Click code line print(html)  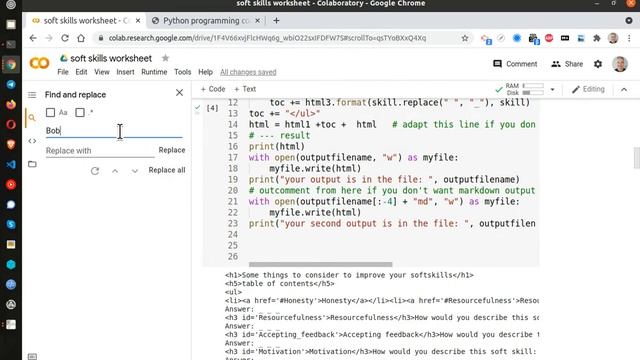(277, 147)
